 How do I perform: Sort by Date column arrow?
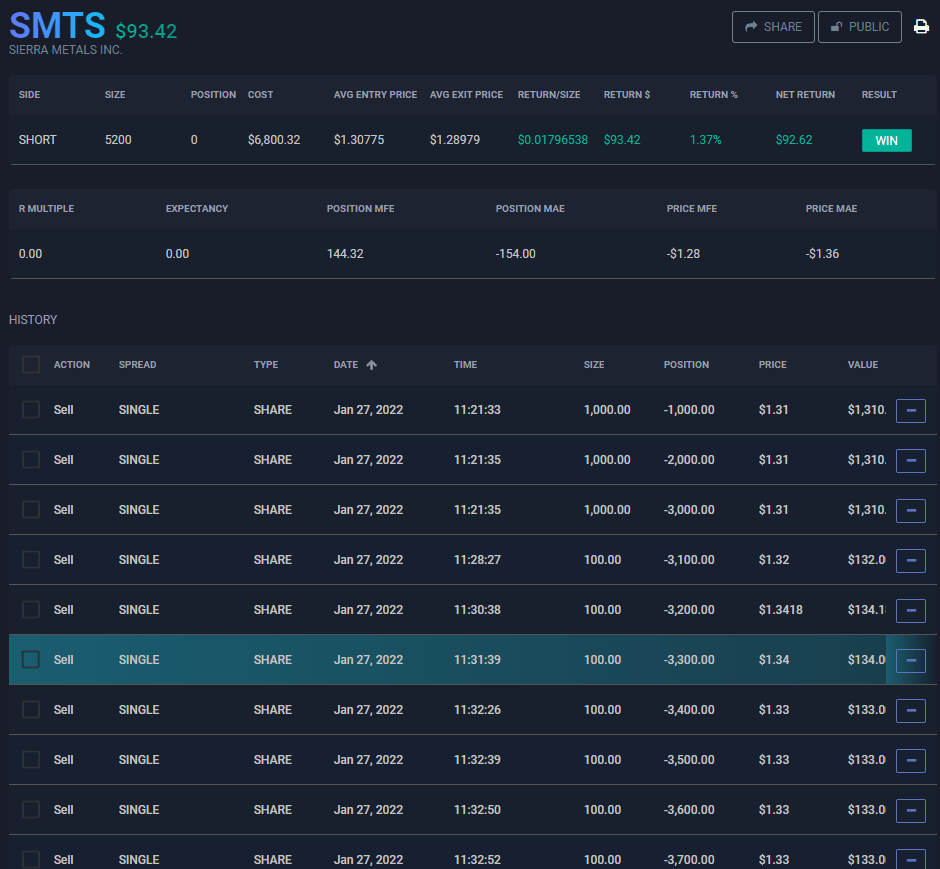(x=371, y=365)
